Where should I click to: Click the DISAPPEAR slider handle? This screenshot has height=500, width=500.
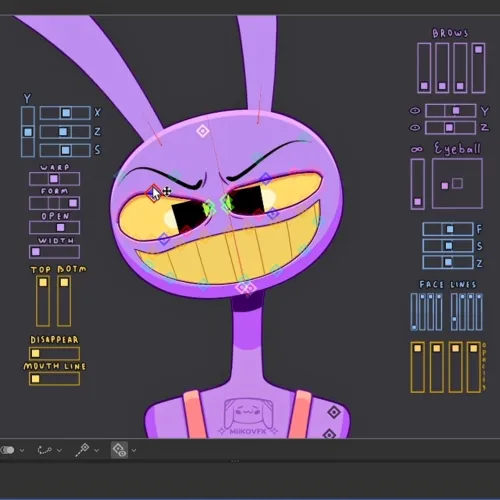(x=35, y=353)
